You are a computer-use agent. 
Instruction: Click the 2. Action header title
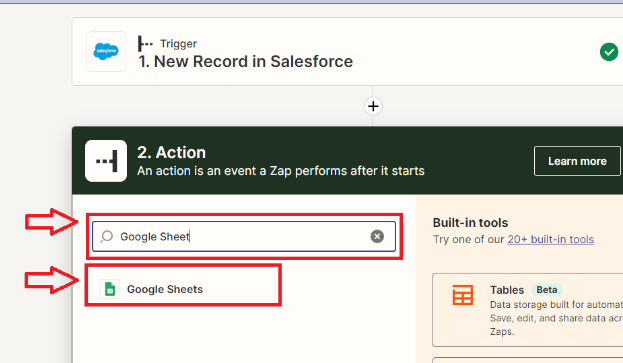point(171,153)
